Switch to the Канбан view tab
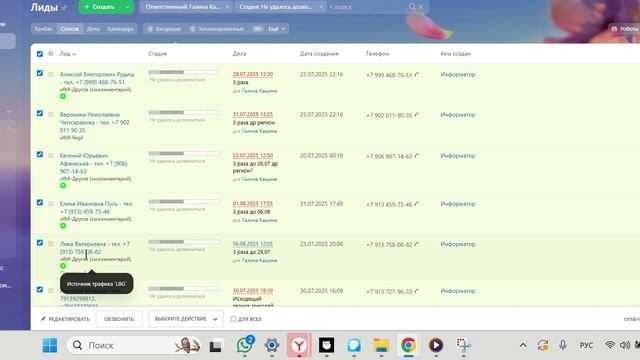The image size is (640, 360). (44, 29)
